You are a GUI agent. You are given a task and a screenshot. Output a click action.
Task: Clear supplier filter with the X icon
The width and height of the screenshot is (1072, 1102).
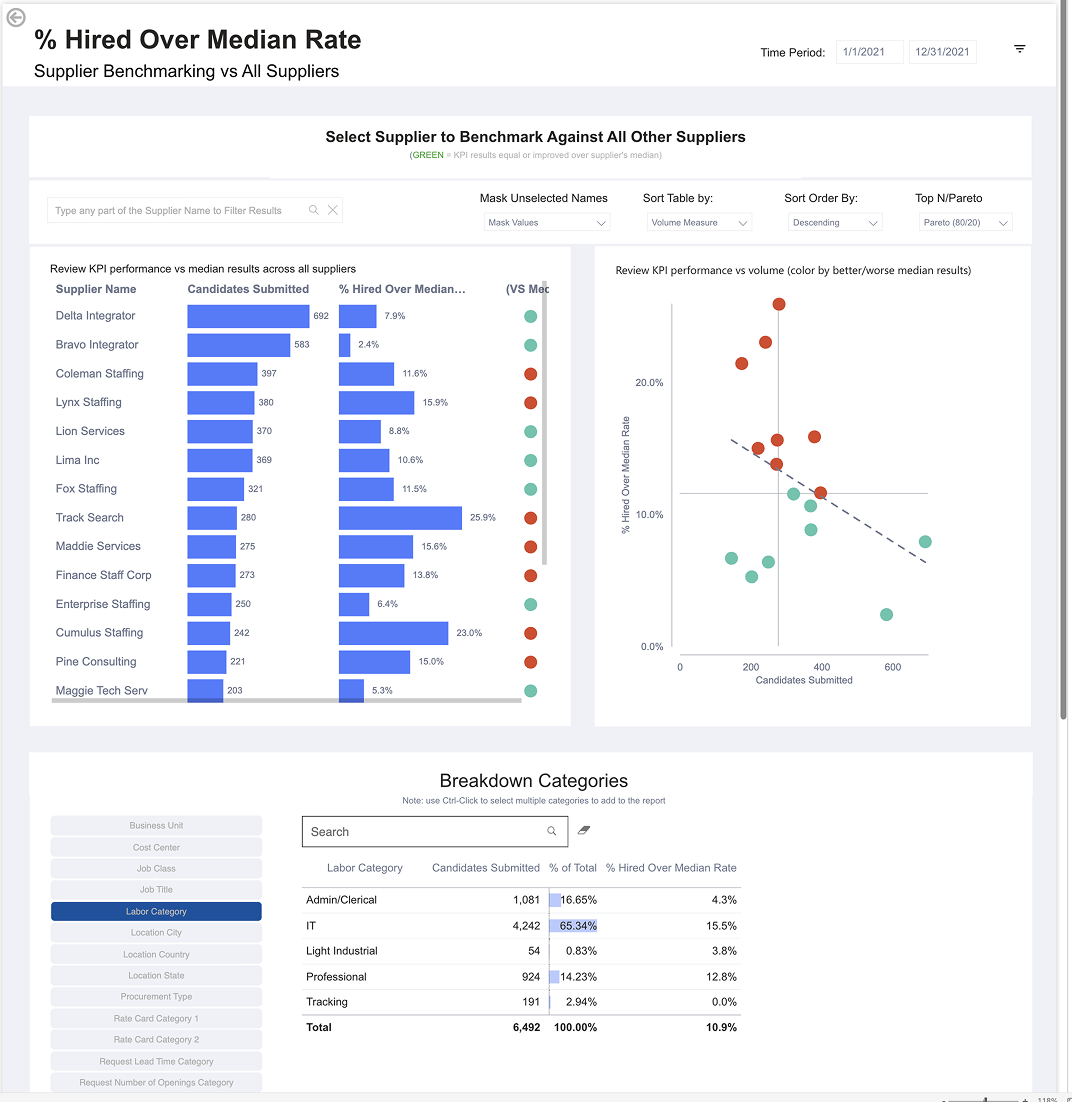[332, 210]
